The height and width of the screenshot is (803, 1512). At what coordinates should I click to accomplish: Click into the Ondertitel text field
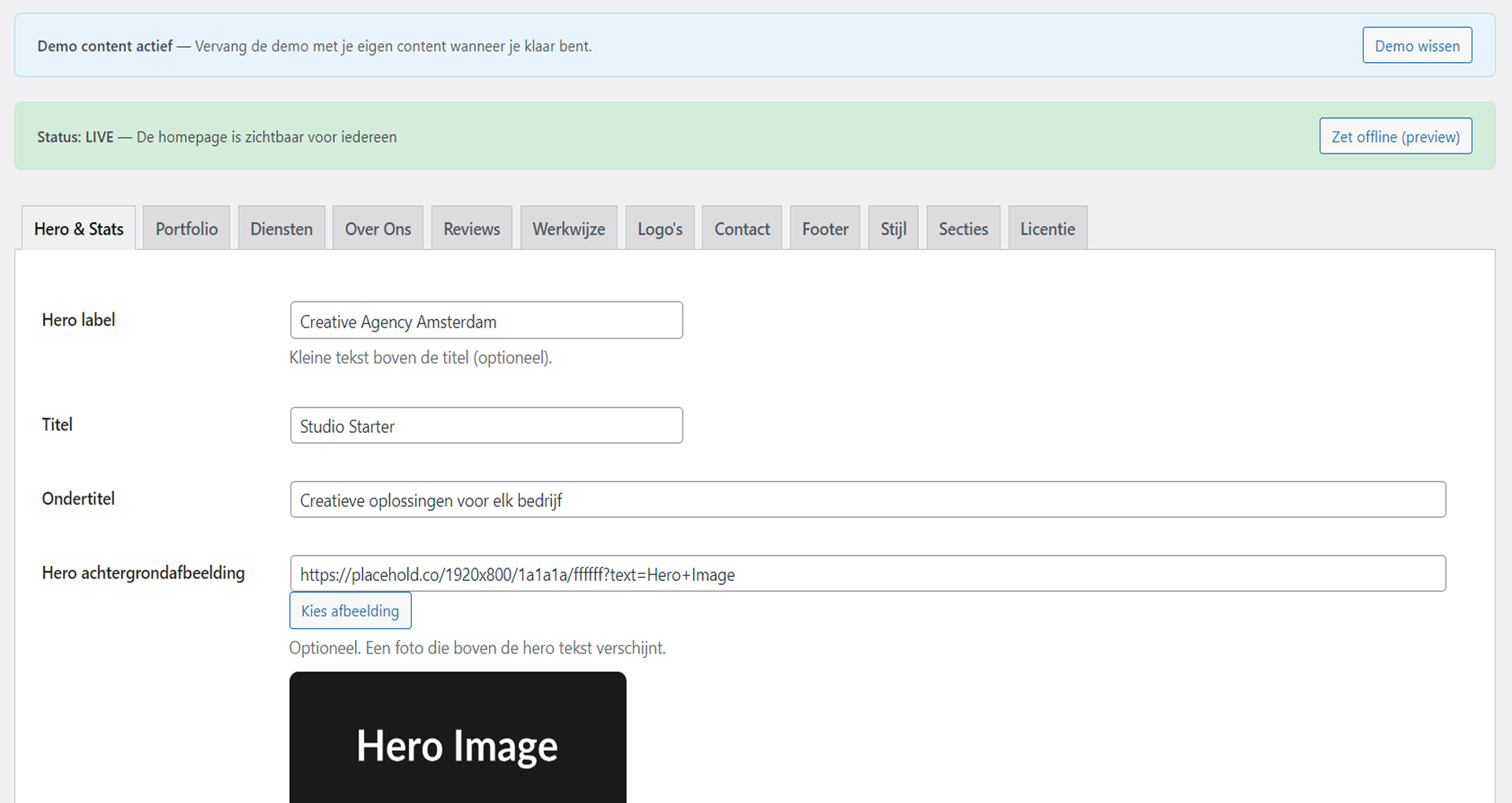pos(867,500)
